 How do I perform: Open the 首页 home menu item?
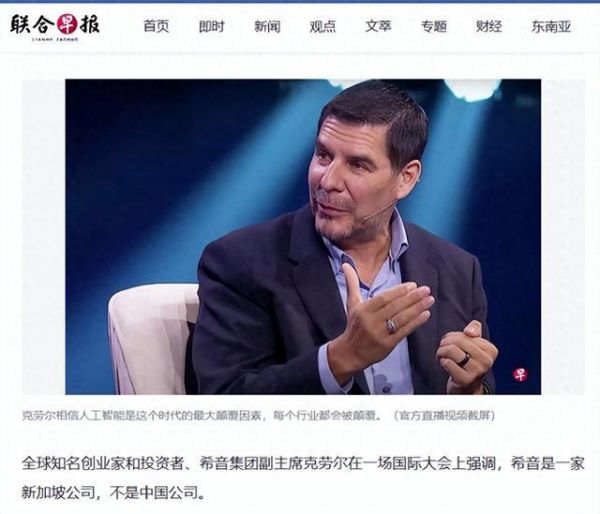pos(156,26)
